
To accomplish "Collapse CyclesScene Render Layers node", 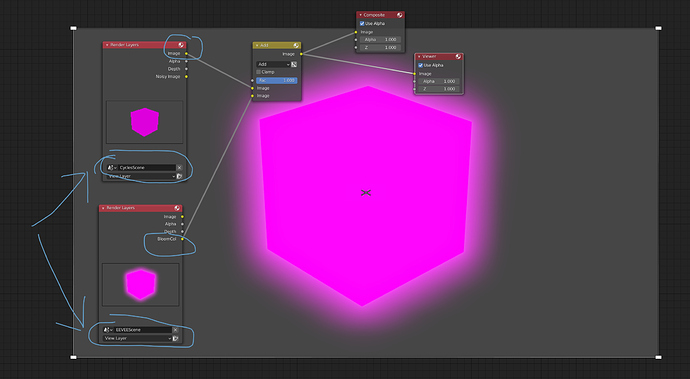I will pyautogui.click(x=107, y=45).
